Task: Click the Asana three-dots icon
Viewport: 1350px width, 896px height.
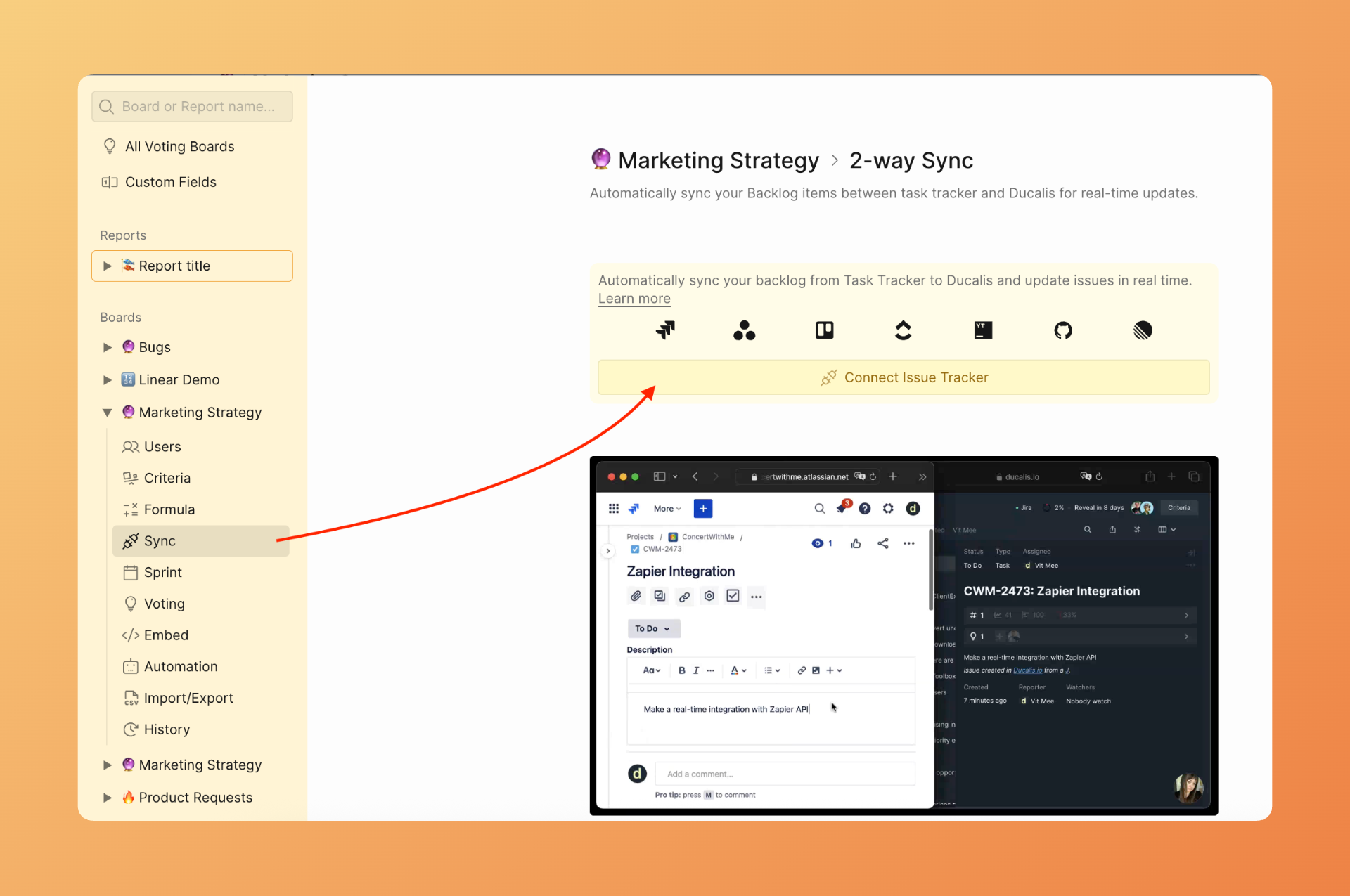Action: [744, 330]
